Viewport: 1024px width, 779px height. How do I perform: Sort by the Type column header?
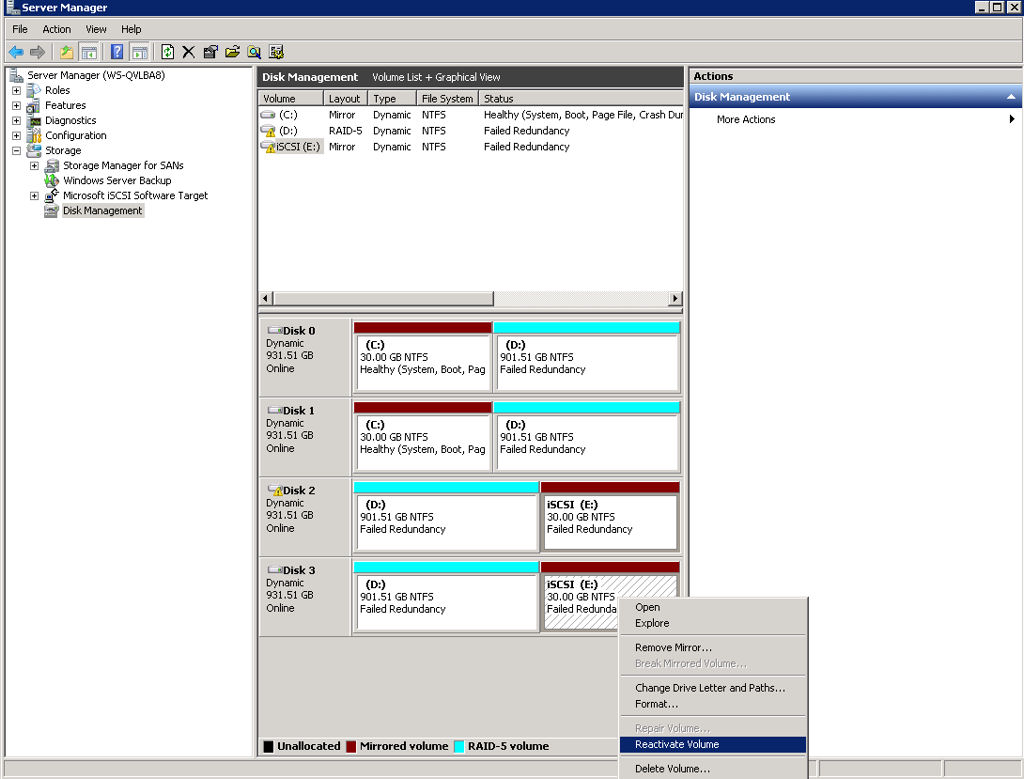[392, 99]
